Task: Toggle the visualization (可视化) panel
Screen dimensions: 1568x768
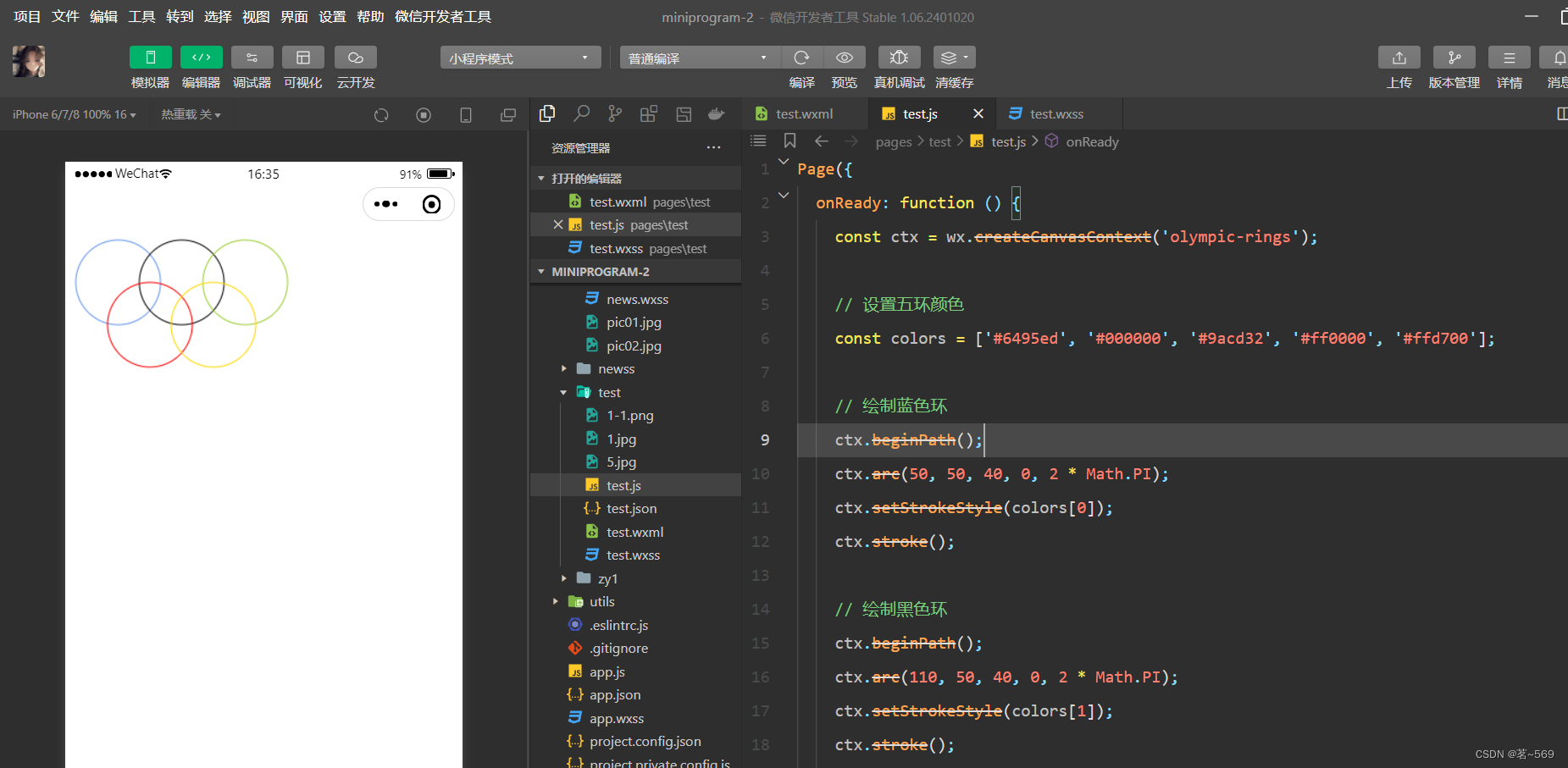Action: pos(303,58)
